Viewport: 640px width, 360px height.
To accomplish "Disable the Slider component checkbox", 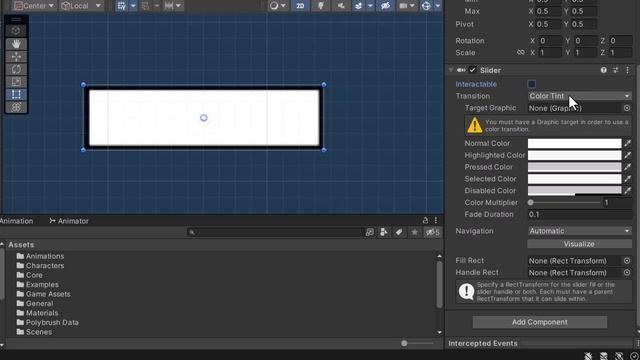I will [x=473, y=70].
